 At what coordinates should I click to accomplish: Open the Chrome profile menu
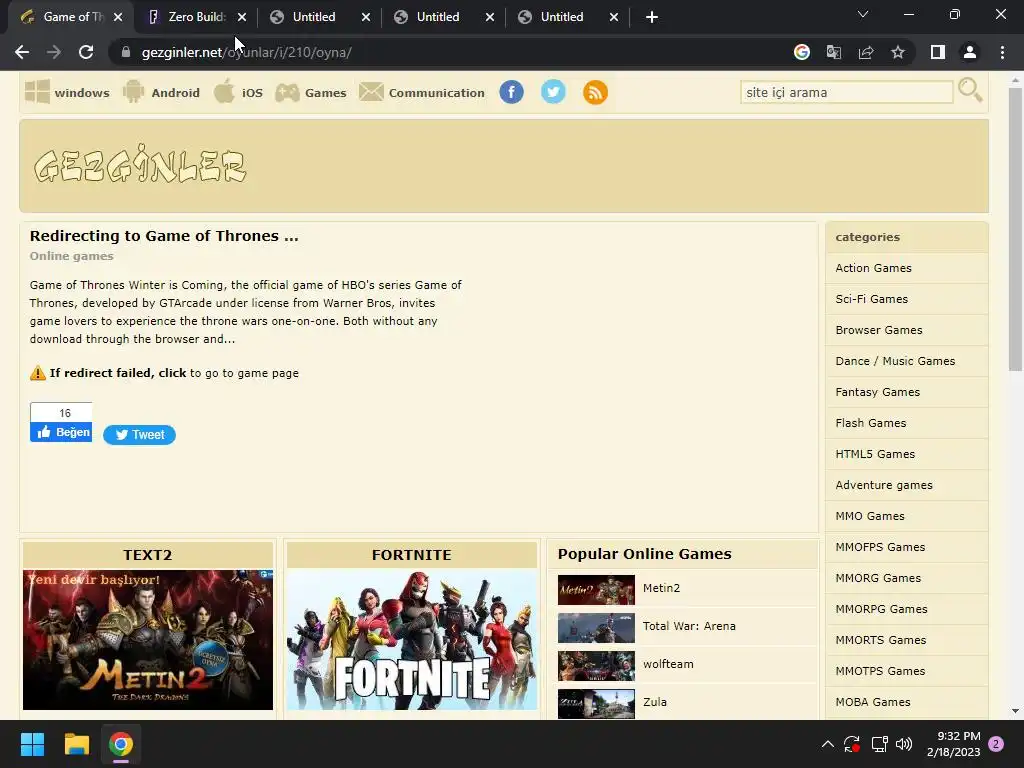point(970,52)
